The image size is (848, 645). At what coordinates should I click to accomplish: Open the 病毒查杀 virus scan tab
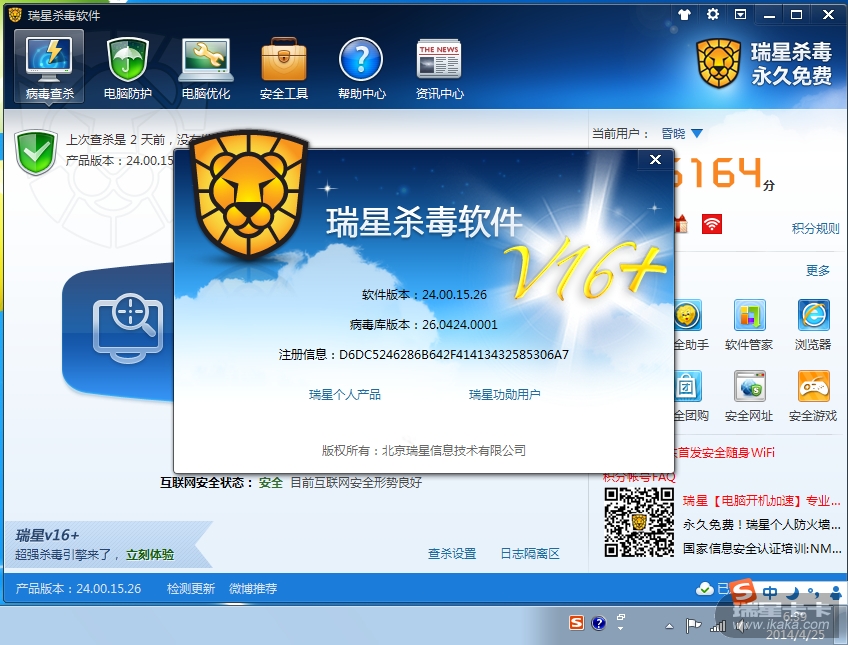tap(49, 67)
